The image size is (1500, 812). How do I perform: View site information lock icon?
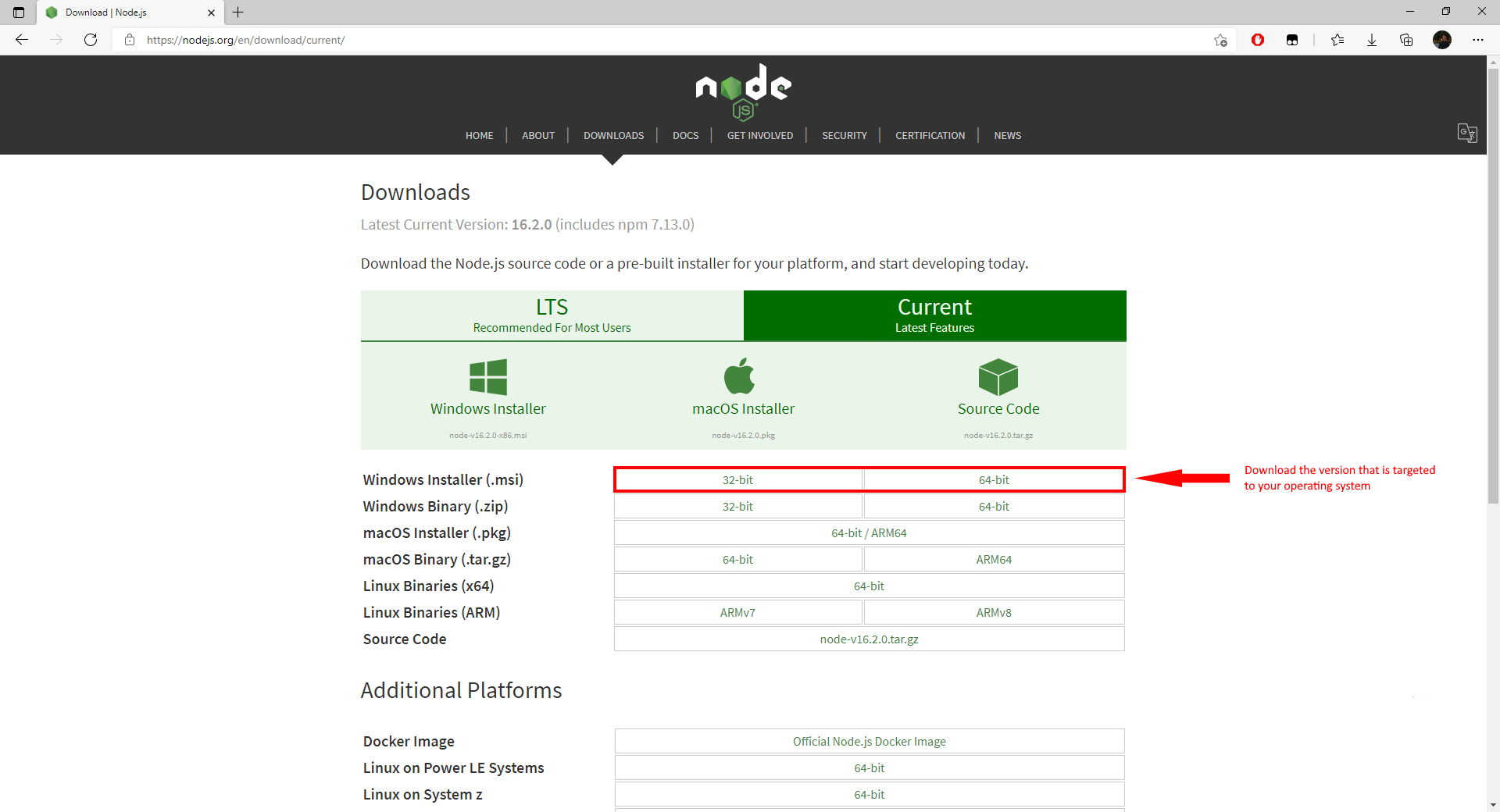(x=130, y=40)
